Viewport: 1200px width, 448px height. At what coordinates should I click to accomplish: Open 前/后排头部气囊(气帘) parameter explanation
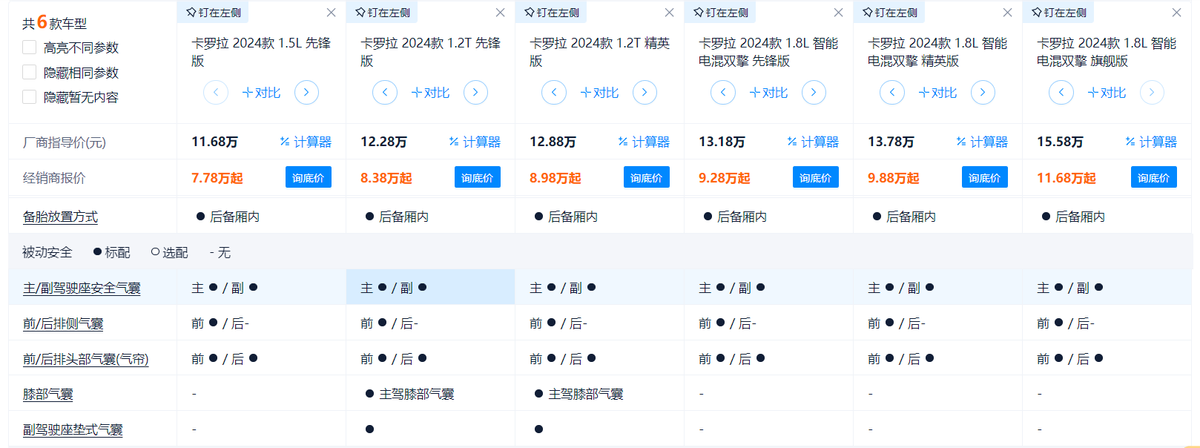(85, 359)
